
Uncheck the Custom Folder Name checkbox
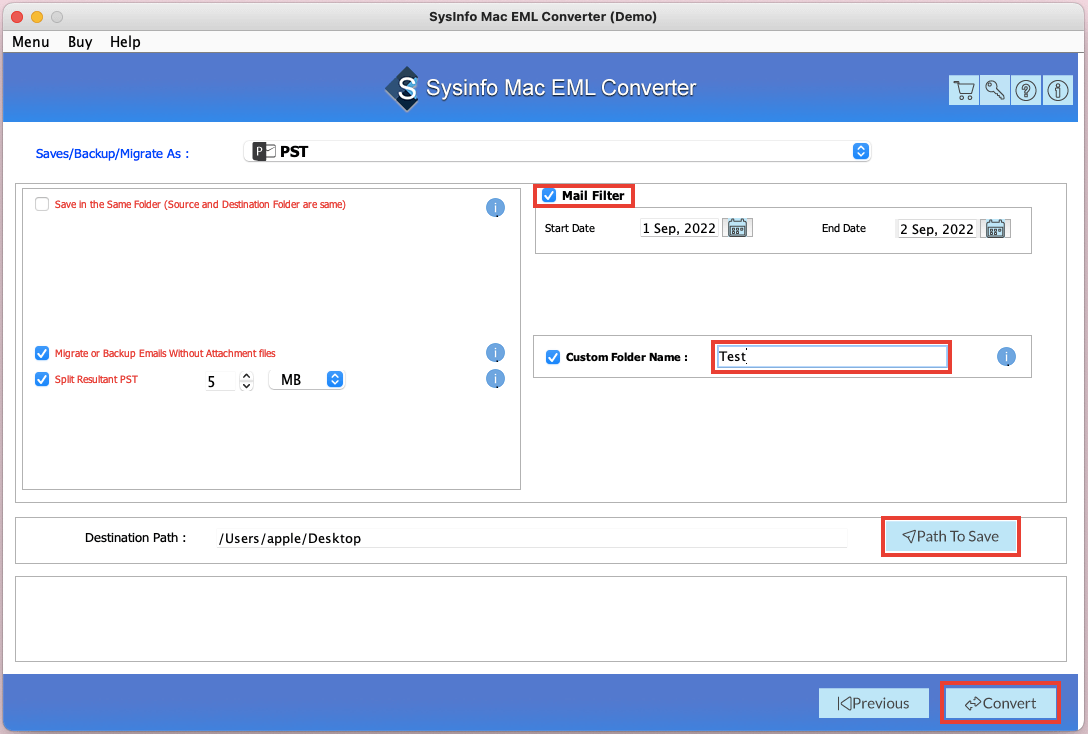click(x=553, y=357)
